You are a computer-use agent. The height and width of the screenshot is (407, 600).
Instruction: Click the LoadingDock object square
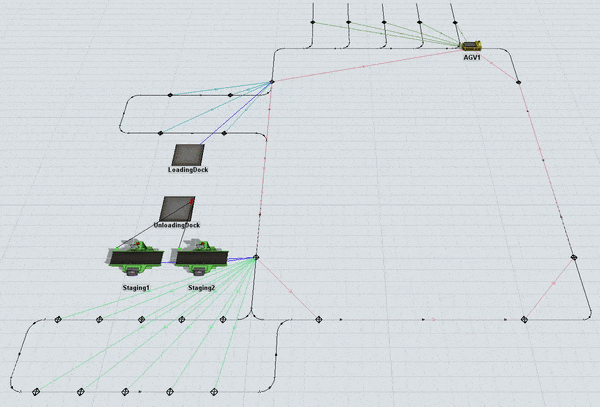(188, 155)
